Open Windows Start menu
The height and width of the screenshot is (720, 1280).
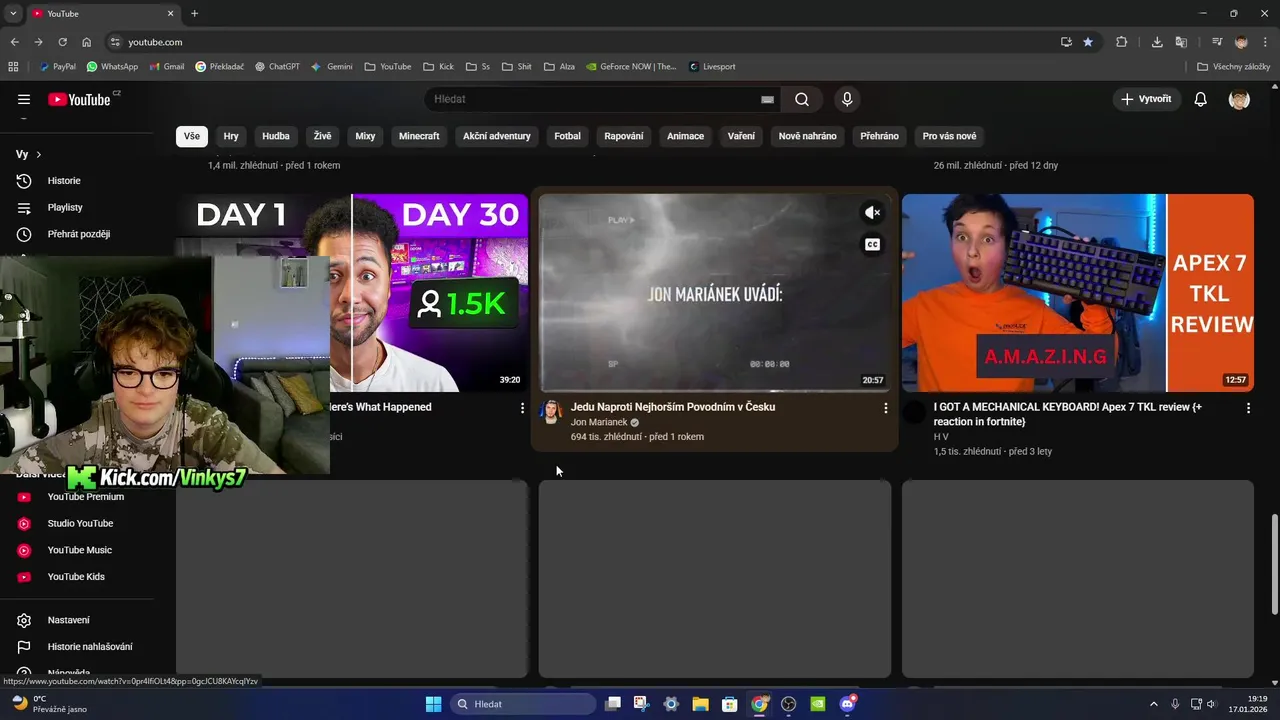433,704
